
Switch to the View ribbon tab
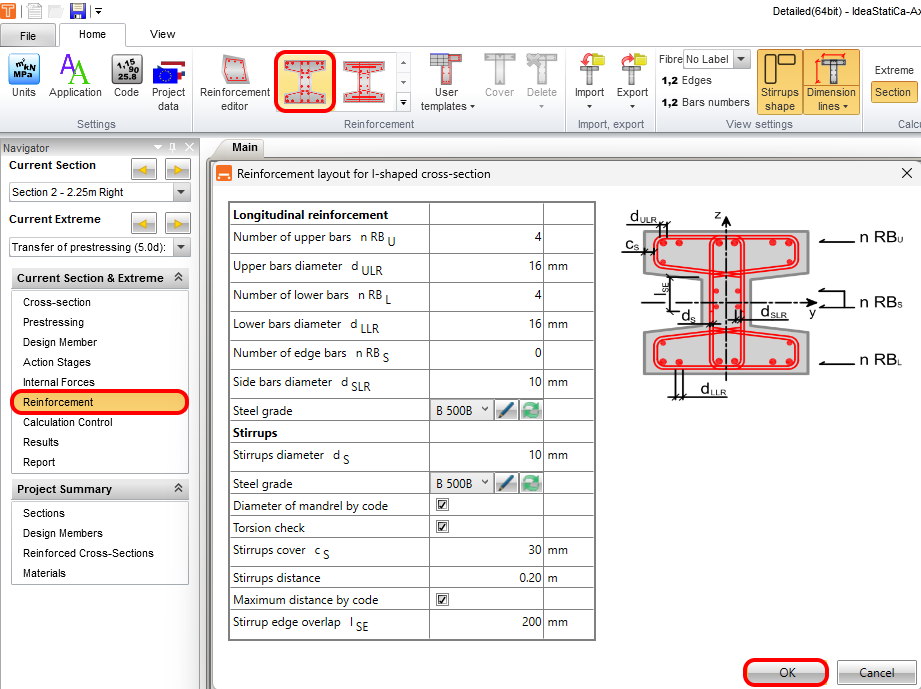tap(162, 34)
